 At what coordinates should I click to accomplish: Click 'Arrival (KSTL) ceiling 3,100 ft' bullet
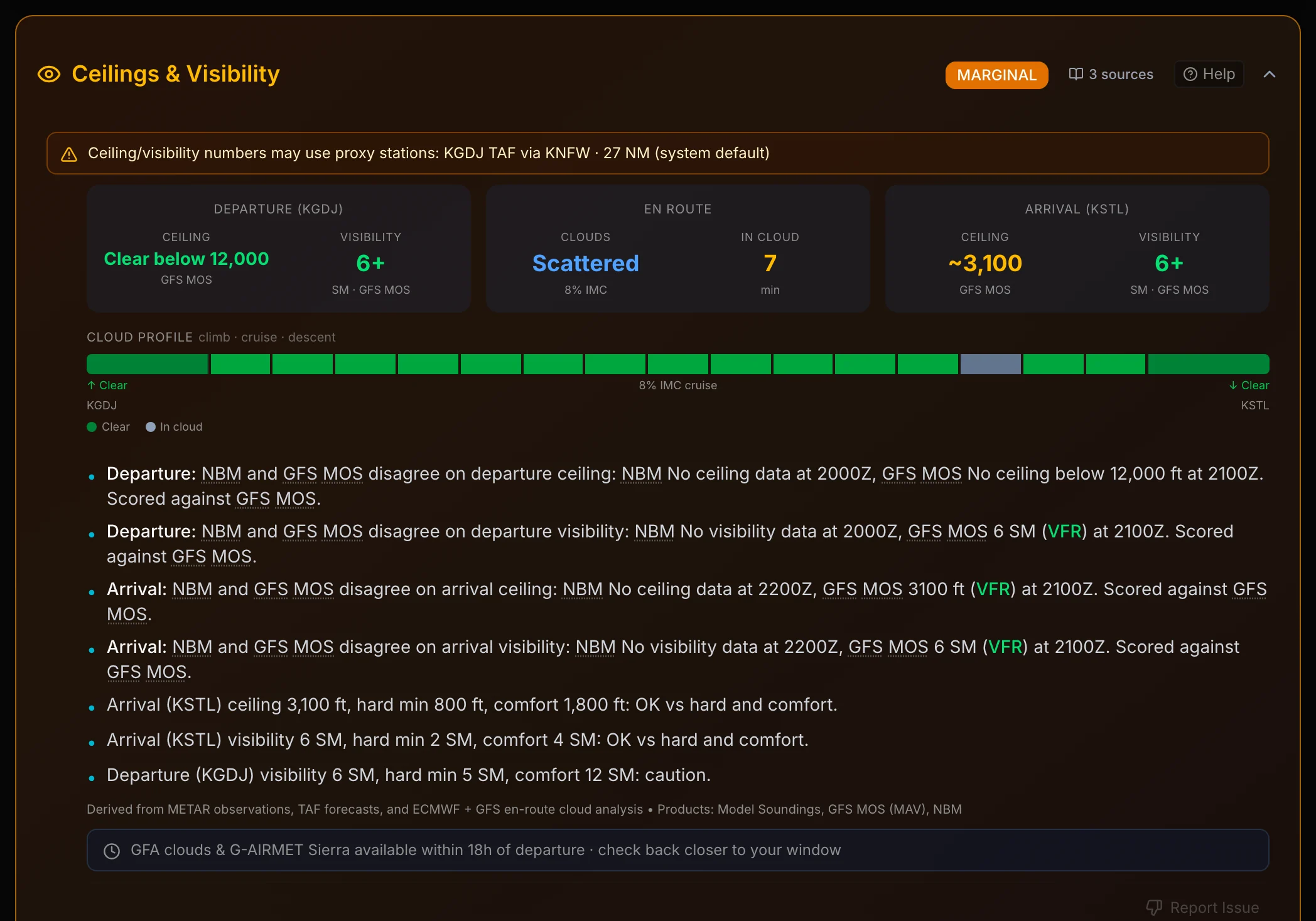tap(472, 705)
